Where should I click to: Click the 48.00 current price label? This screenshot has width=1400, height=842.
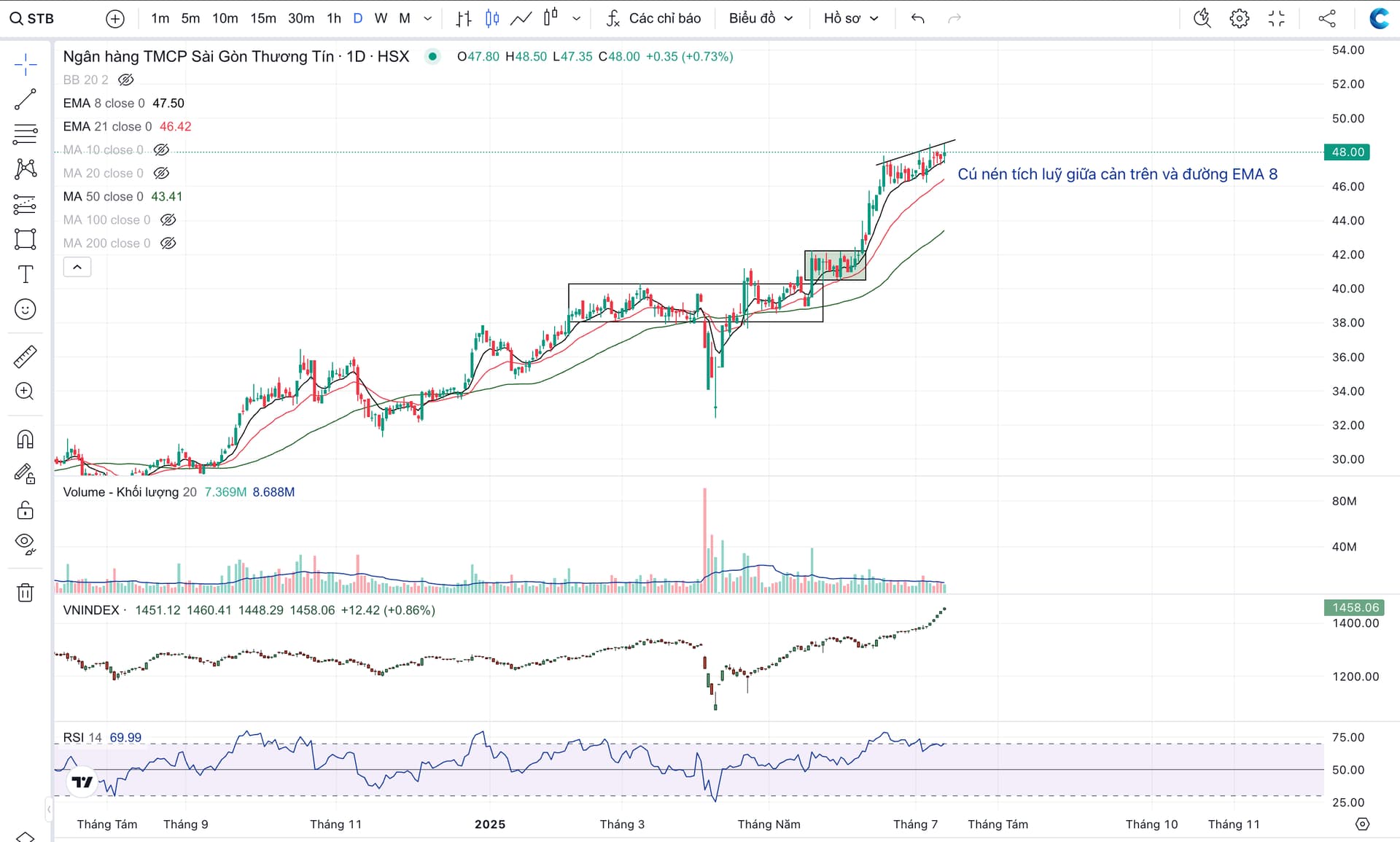click(1347, 152)
